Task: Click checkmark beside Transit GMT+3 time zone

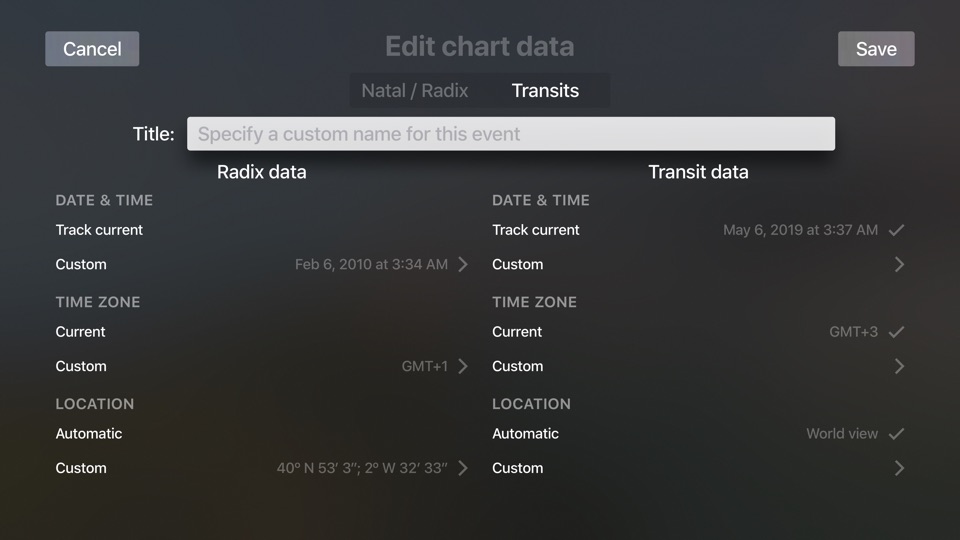Action: point(896,332)
